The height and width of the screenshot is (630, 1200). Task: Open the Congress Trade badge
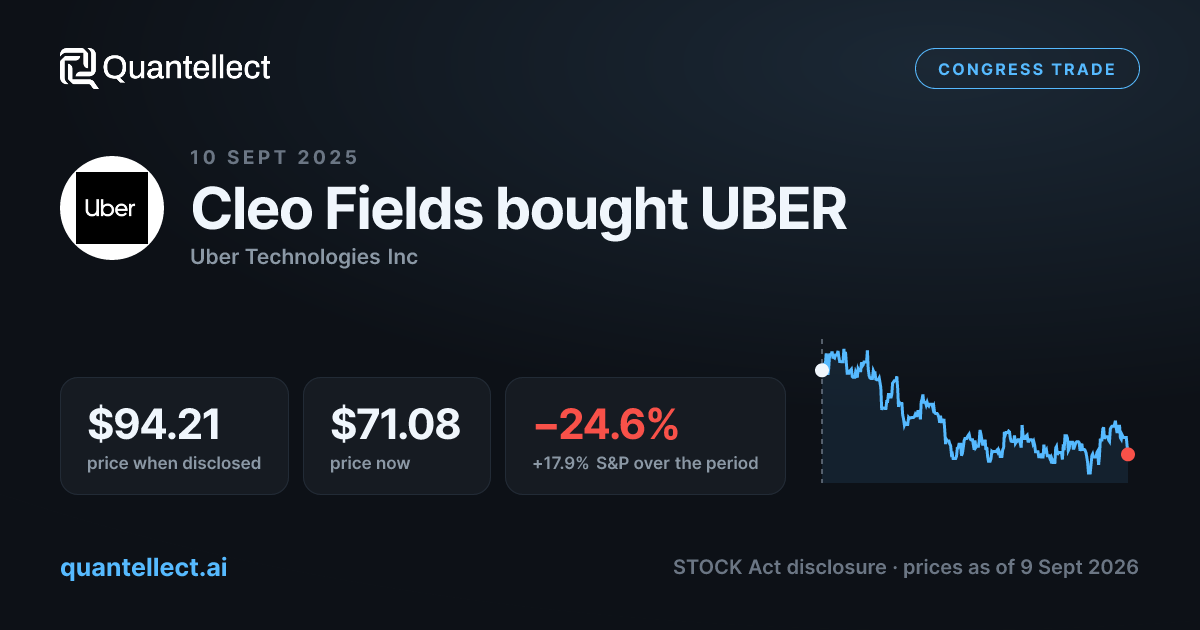[x=1027, y=69]
